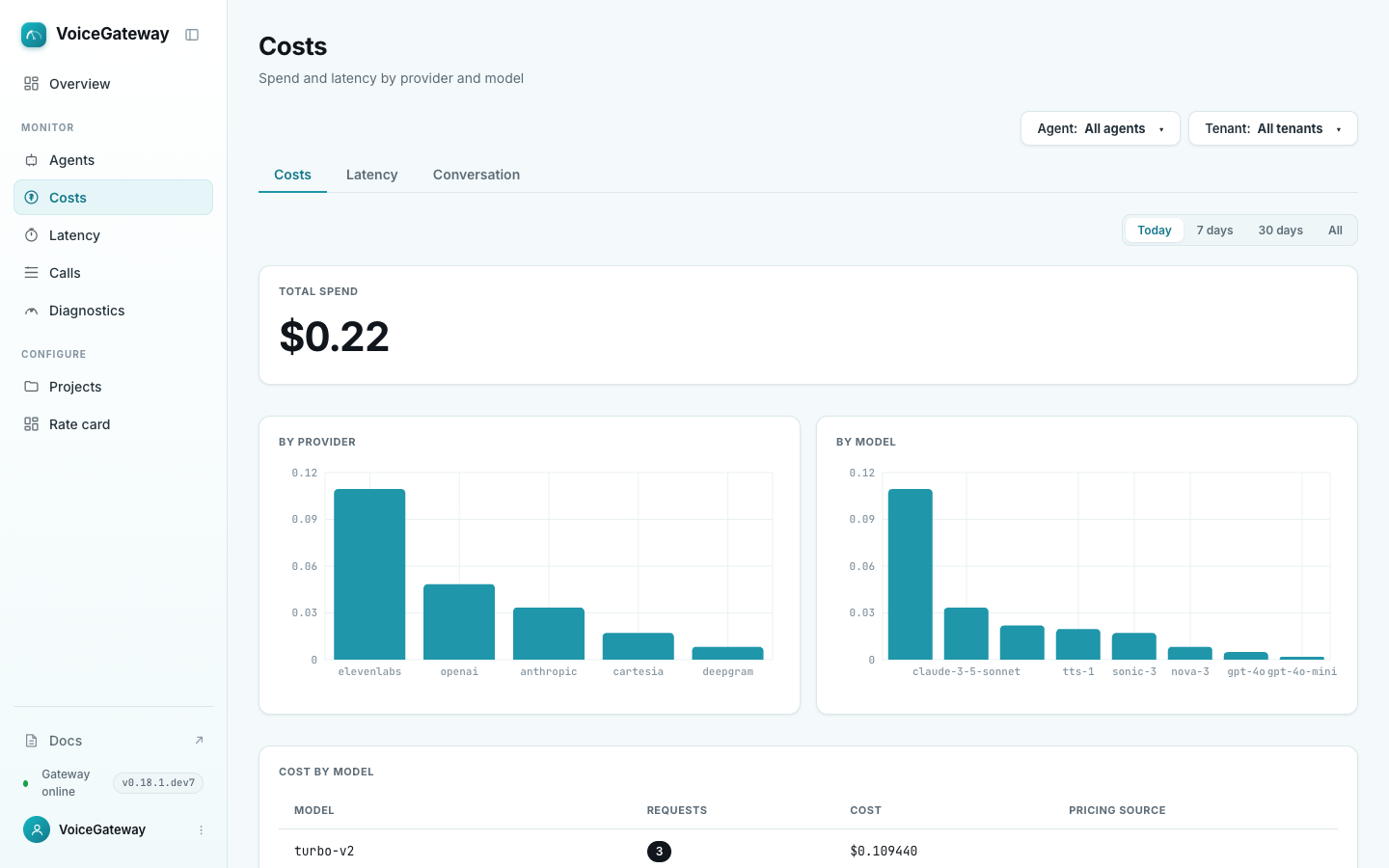The width and height of the screenshot is (1389, 868).
Task: Click the nova-3 bar in model chart
Action: (1190, 653)
